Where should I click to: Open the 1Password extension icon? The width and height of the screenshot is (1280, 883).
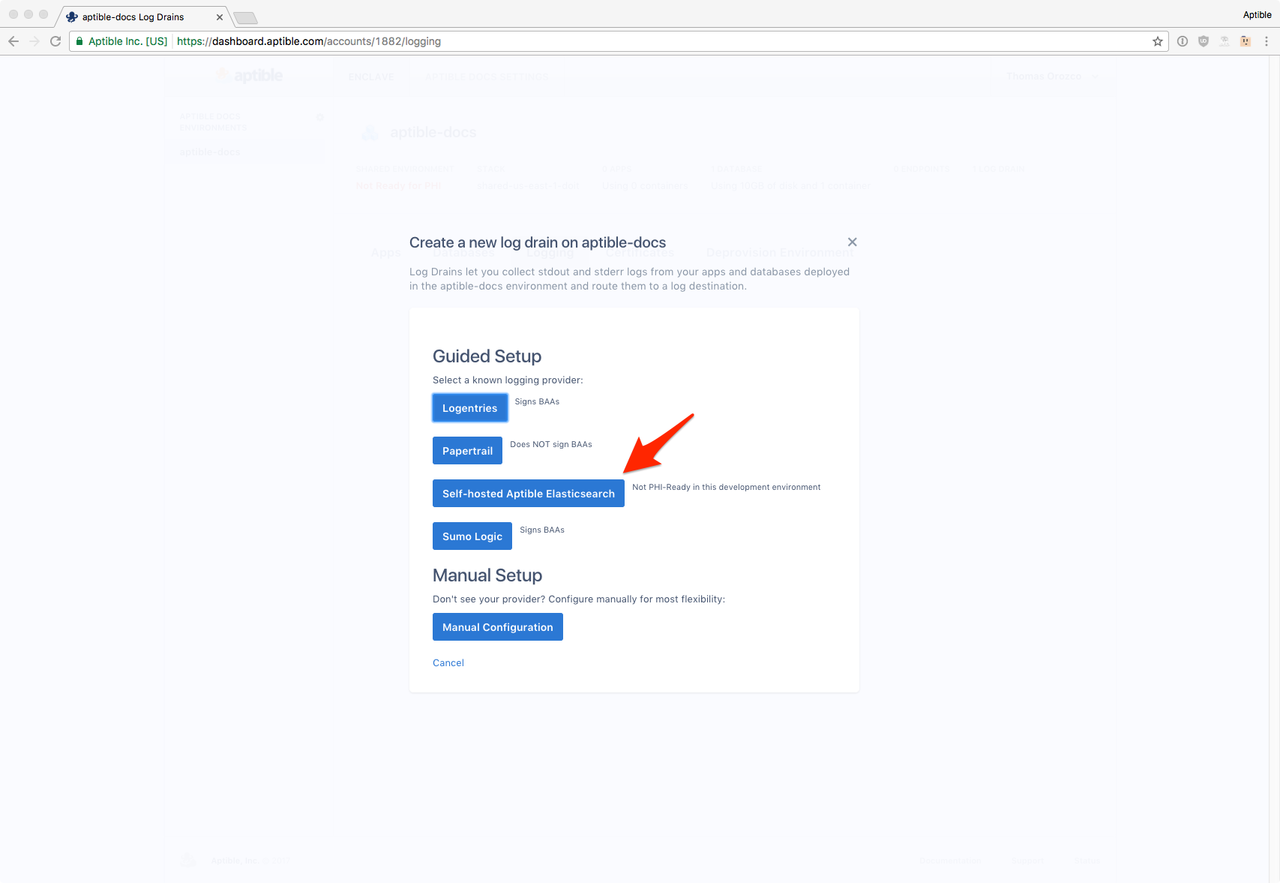1183,42
